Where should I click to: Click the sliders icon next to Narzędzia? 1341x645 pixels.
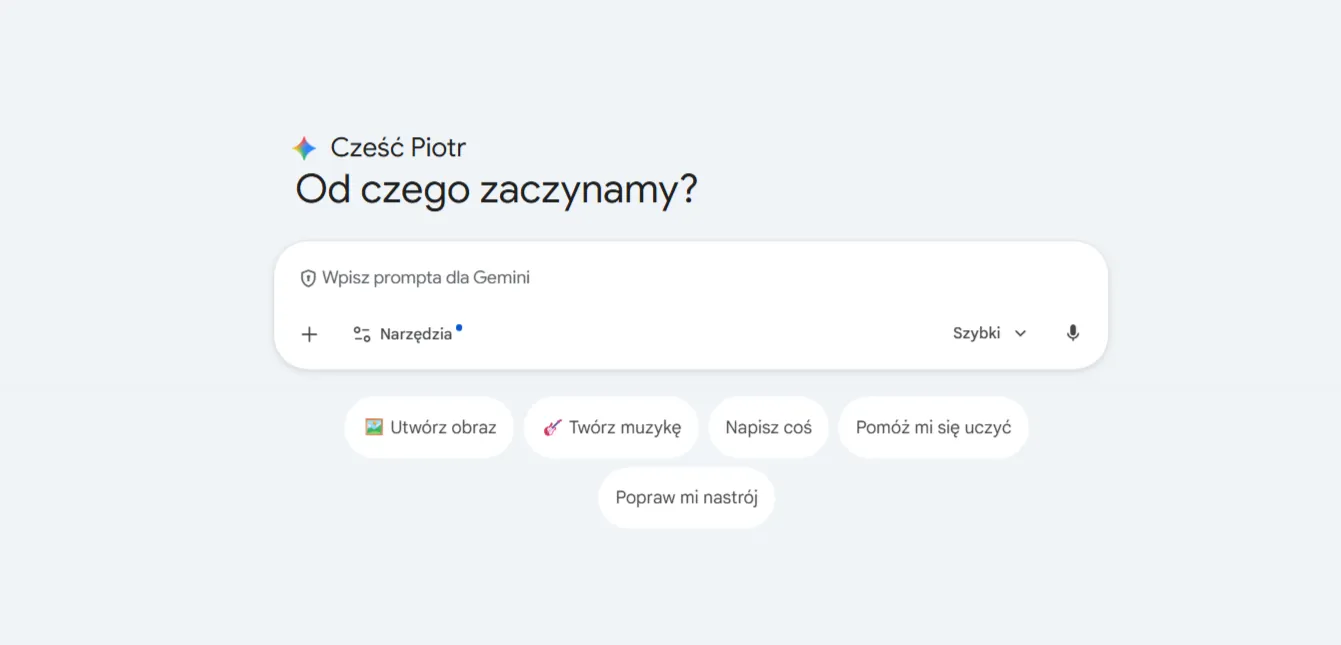pyautogui.click(x=362, y=334)
